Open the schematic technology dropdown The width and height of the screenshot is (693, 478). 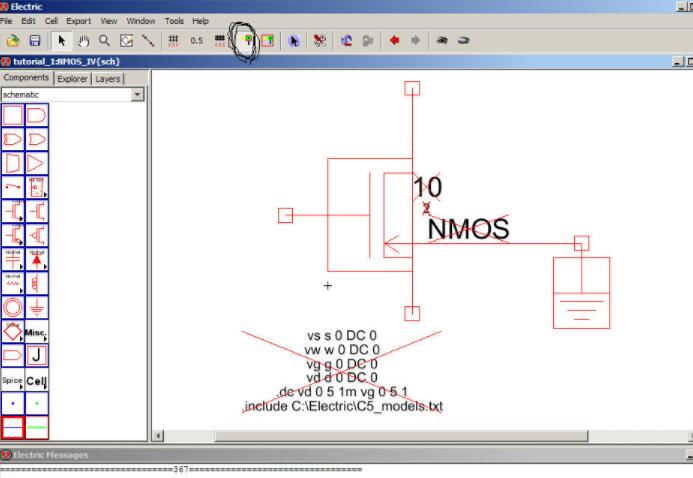(x=137, y=94)
